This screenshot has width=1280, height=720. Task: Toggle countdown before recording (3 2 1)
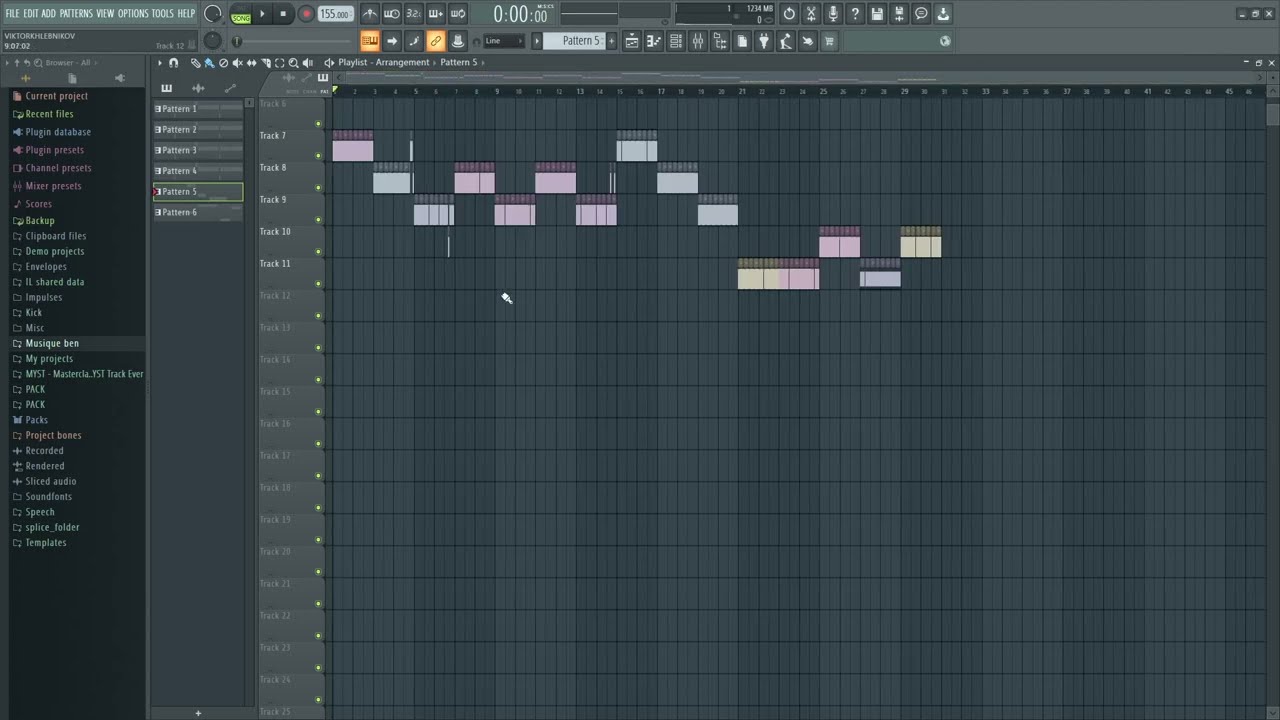click(414, 14)
